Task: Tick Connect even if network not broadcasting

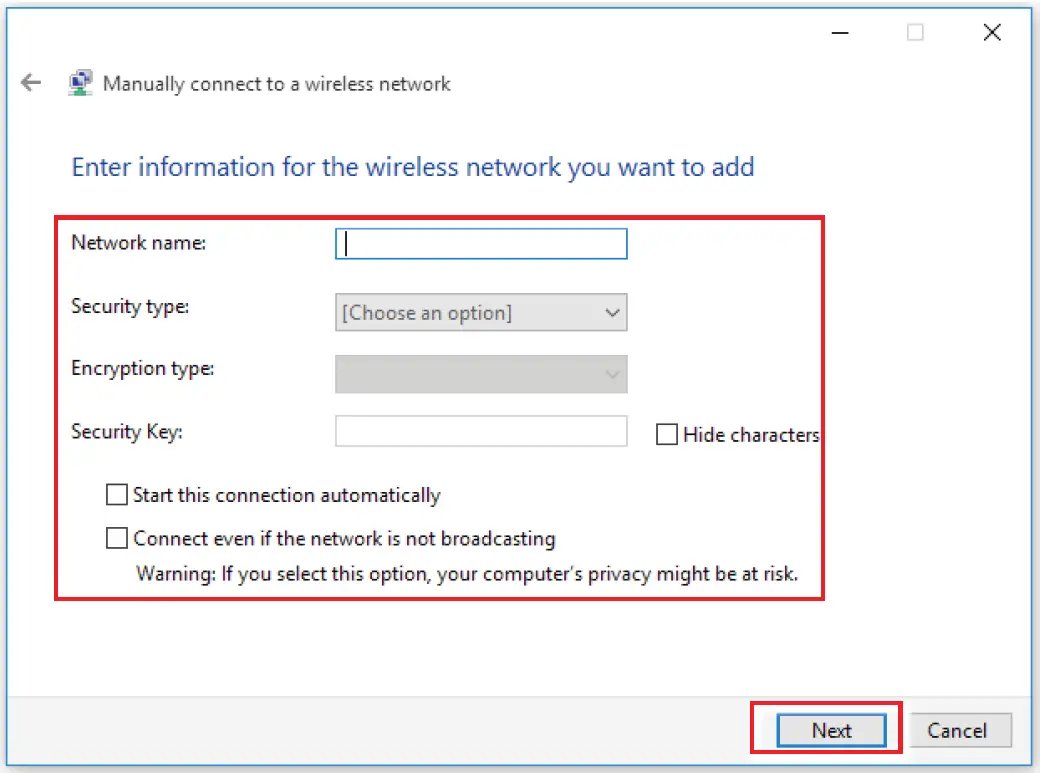Action: click(x=117, y=539)
